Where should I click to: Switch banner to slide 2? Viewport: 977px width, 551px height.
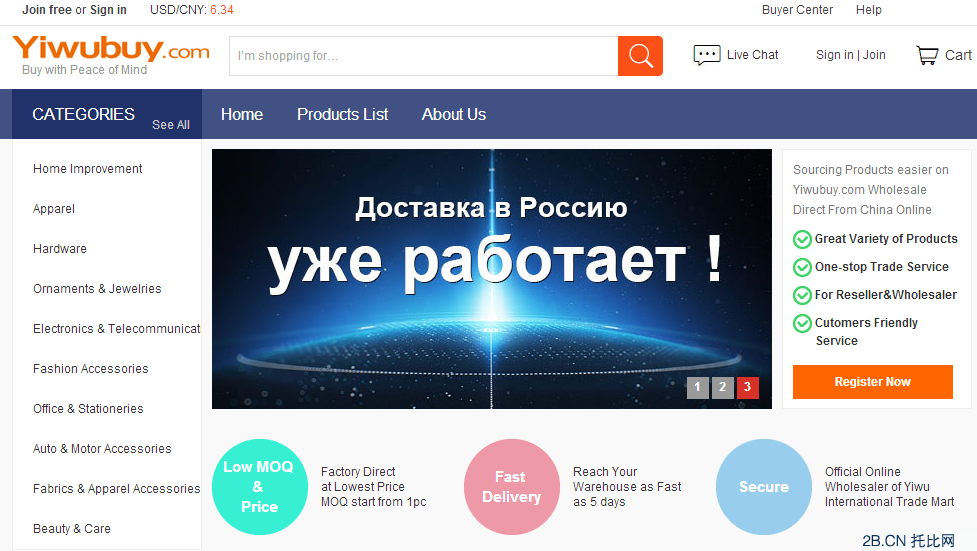pos(722,388)
